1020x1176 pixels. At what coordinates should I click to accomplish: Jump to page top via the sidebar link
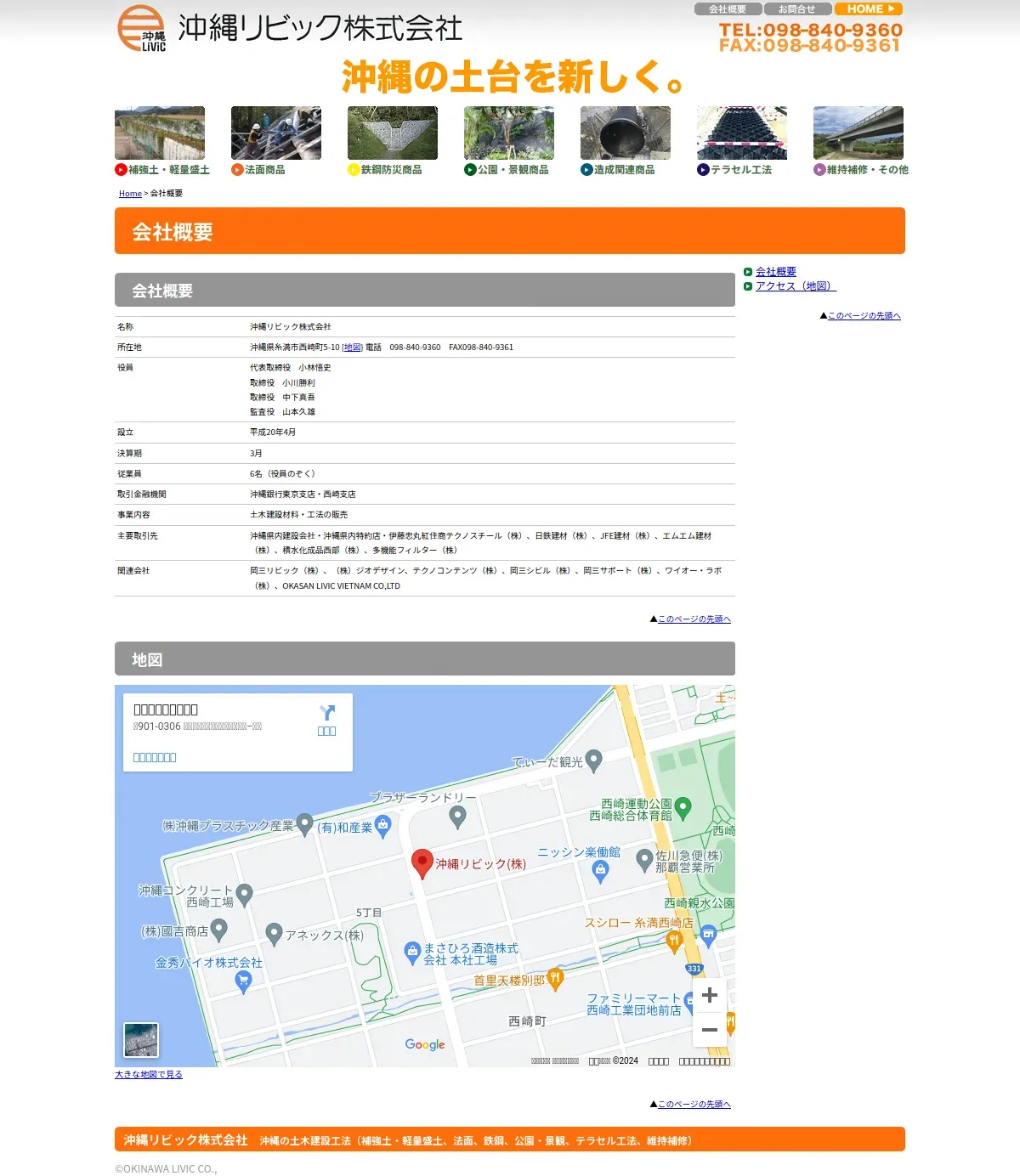click(x=864, y=316)
